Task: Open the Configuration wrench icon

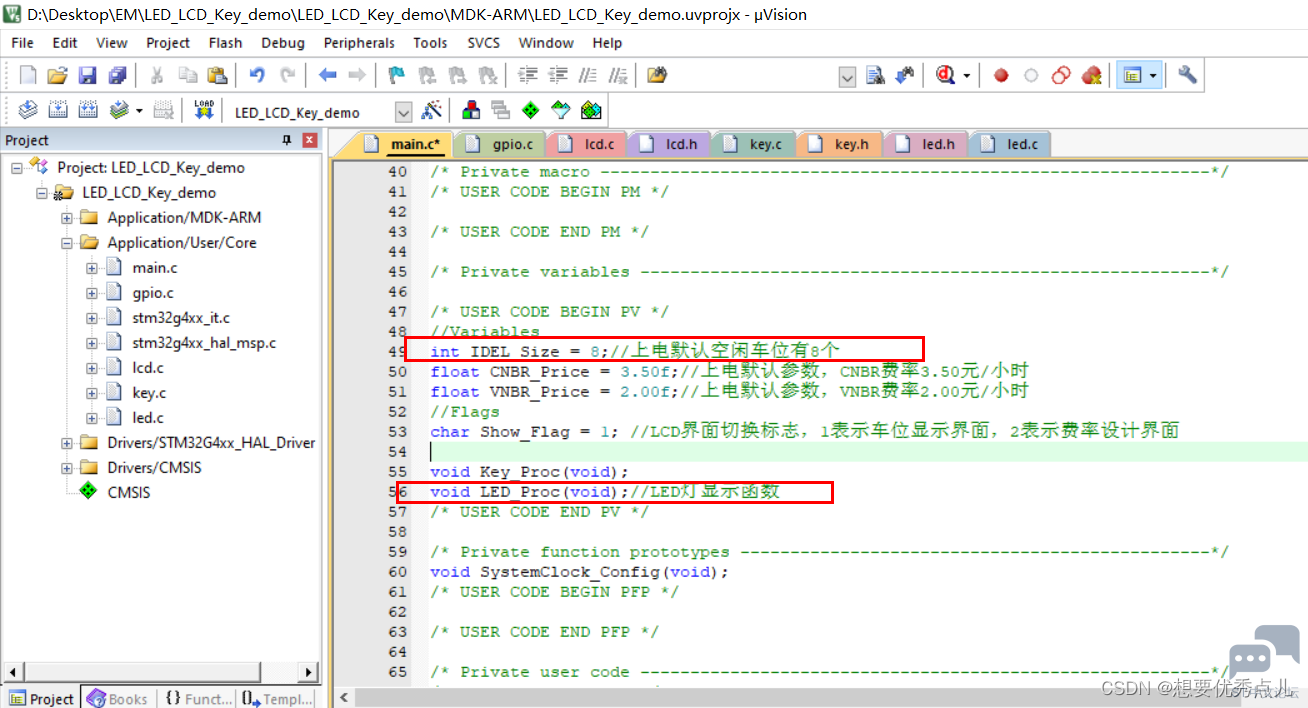Action: pyautogui.click(x=1187, y=75)
